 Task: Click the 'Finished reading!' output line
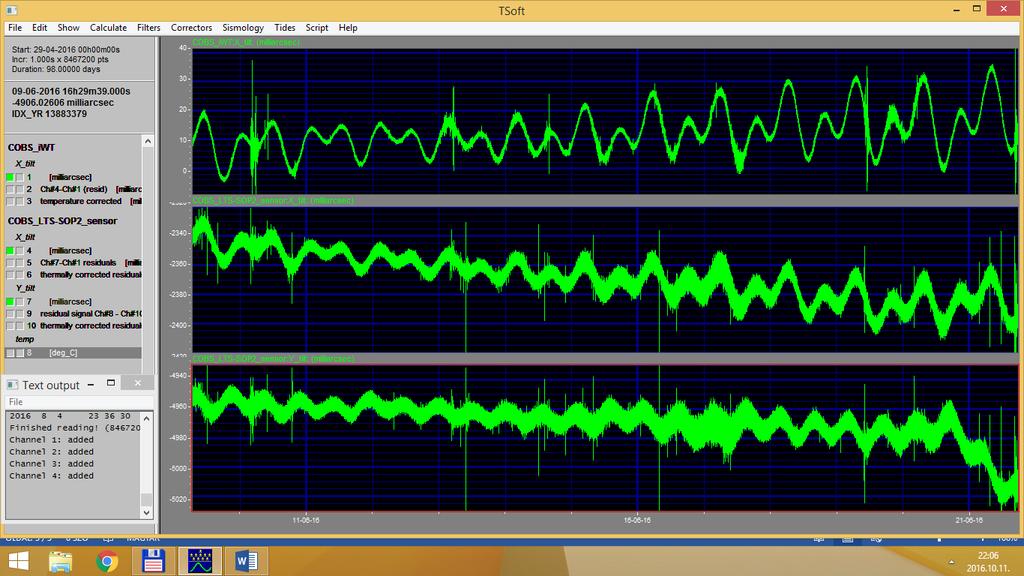(x=74, y=428)
